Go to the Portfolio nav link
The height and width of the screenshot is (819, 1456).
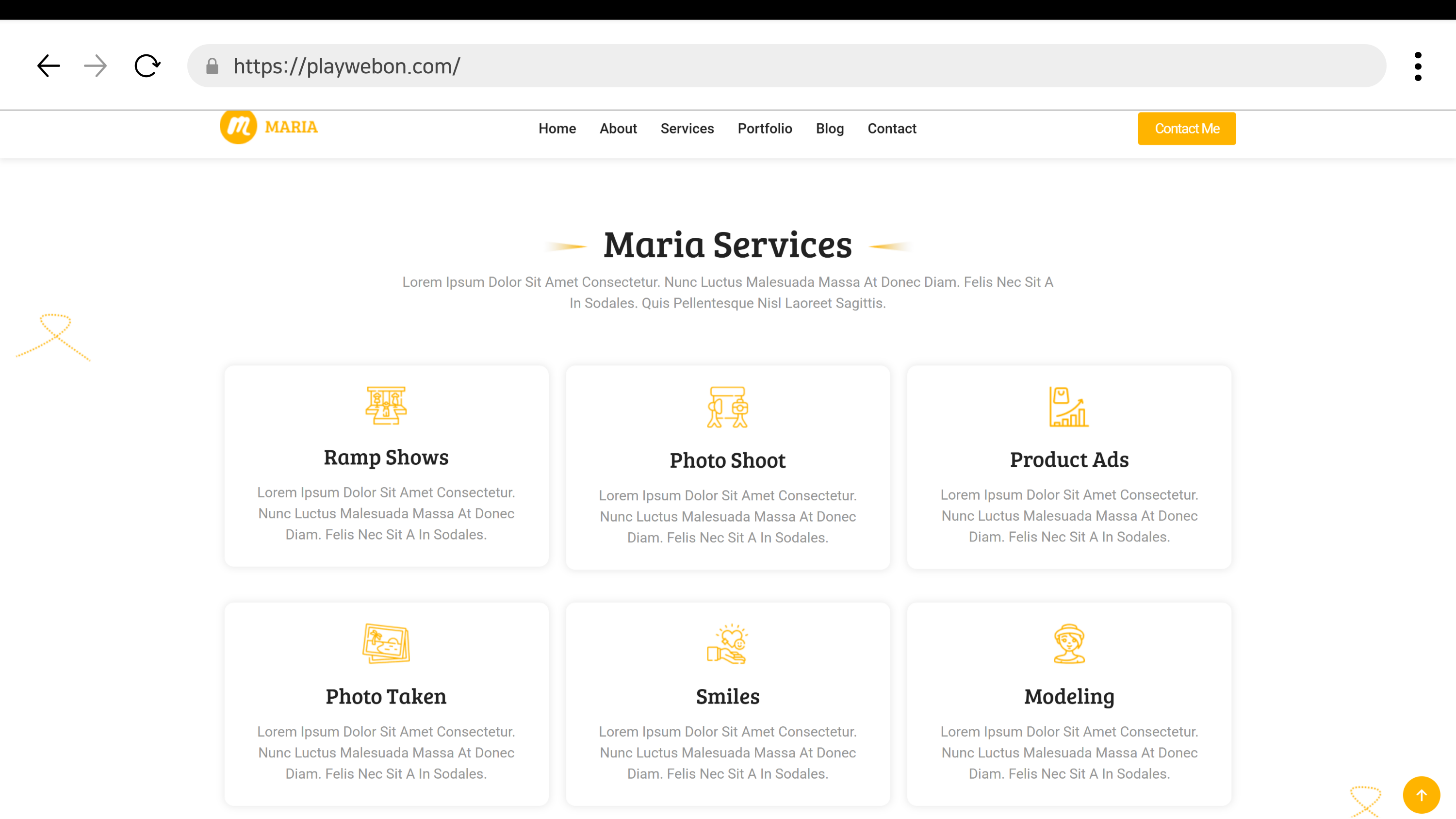(764, 128)
